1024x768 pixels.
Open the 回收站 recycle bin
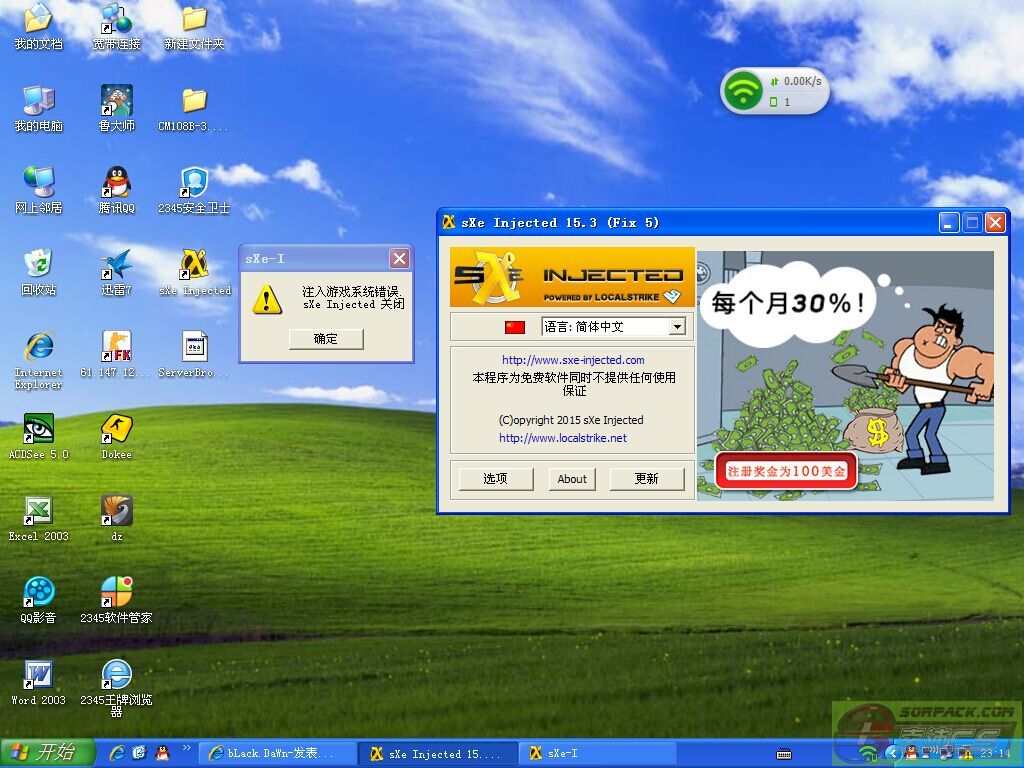coord(38,266)
